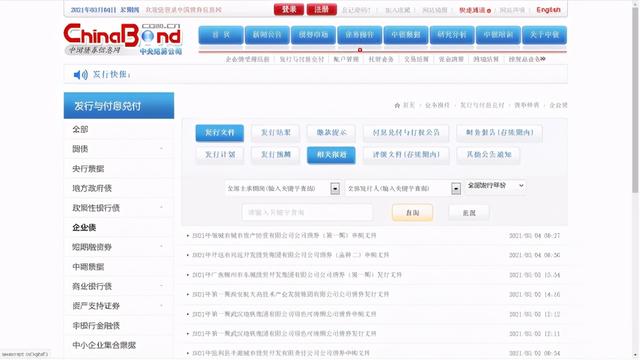Switch to the 发行结果 tab

(276, 133)
